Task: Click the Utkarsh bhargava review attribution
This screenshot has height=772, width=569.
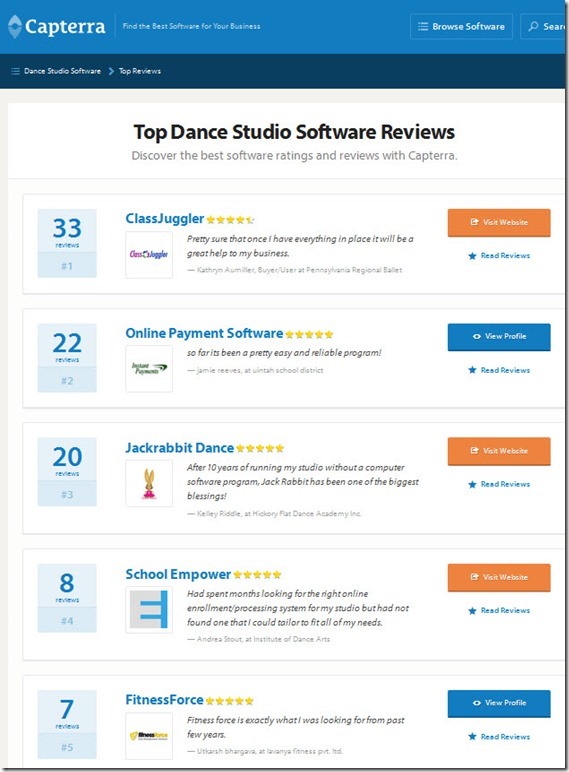Action: click(265, 751)
